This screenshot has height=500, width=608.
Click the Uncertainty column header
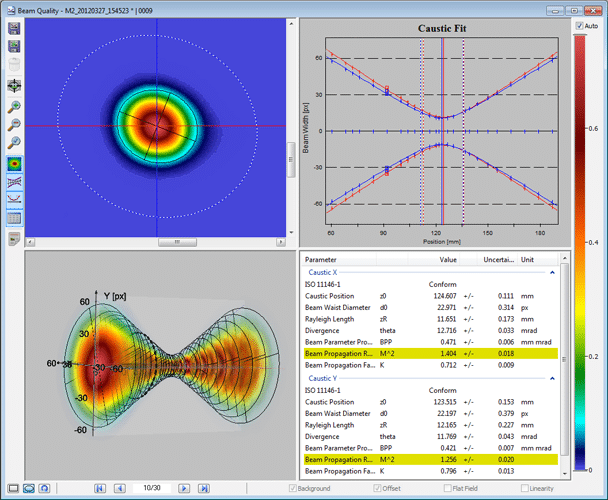tap(497, 260)
